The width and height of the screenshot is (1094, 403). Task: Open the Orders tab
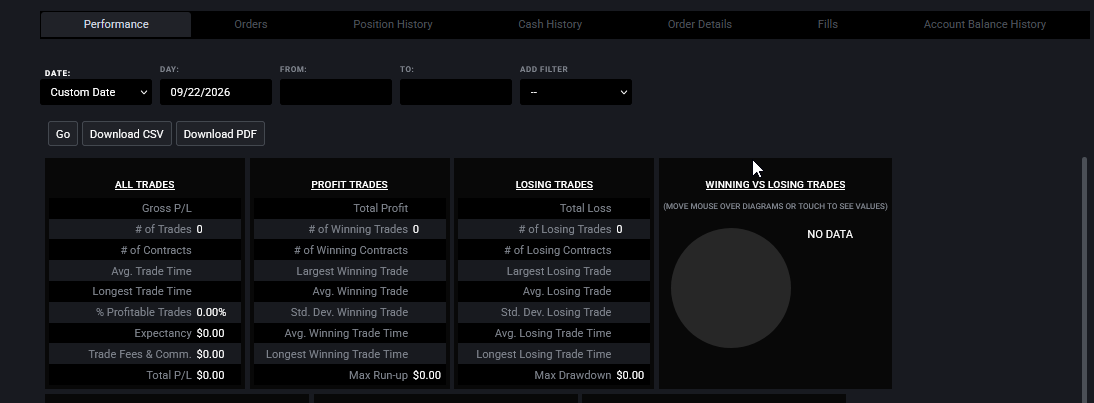pyautogui.click(x=250, y=24)
